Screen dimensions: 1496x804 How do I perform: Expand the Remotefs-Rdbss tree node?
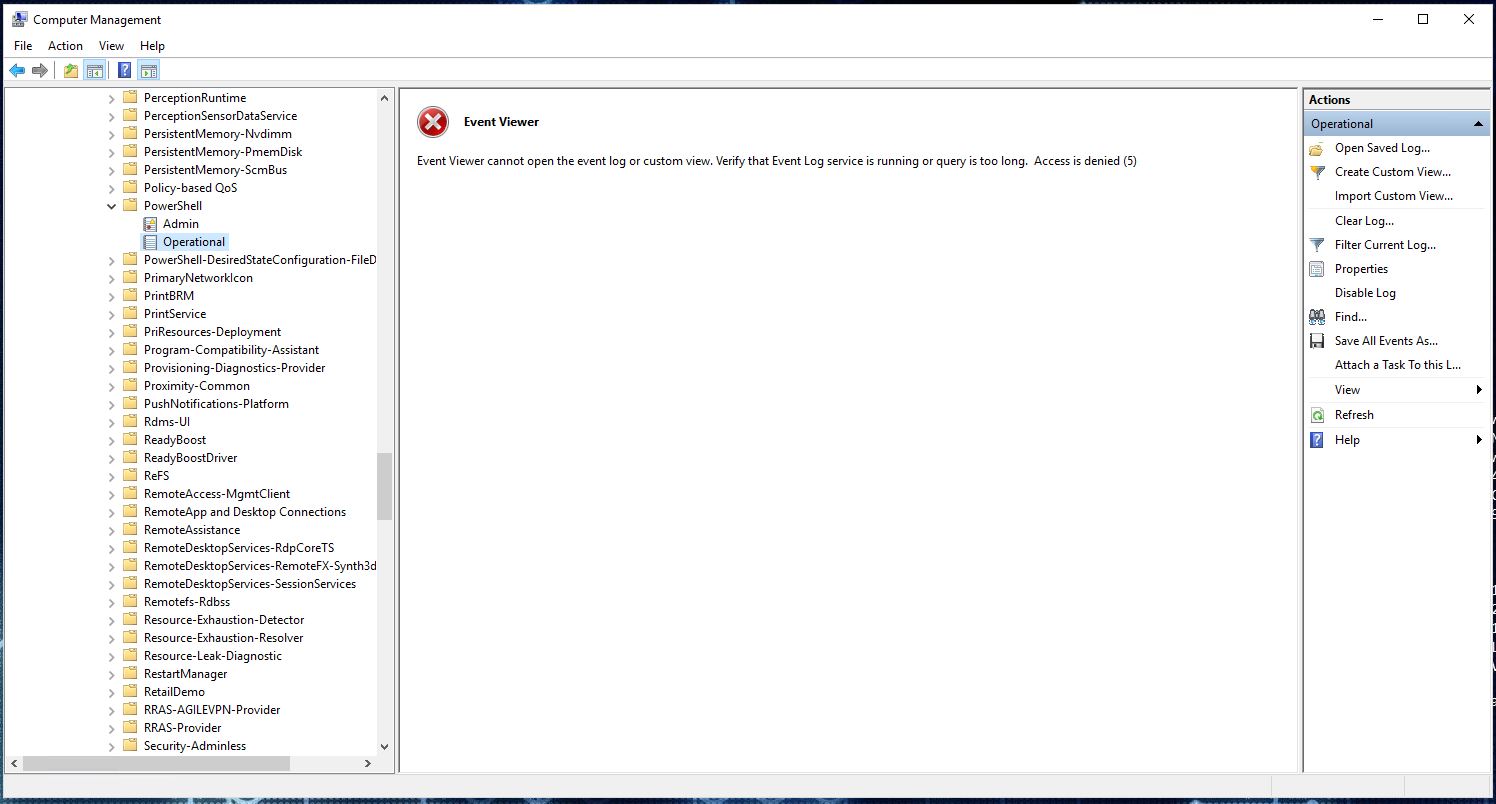click(111, 602)
